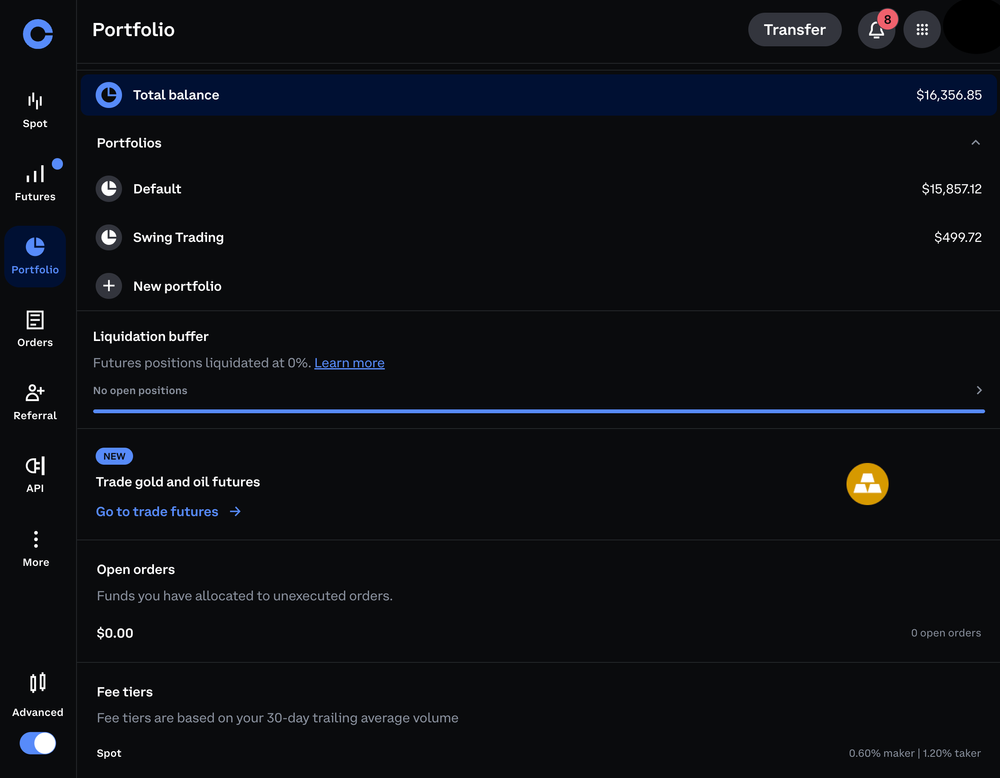Click the Transfer button
This screenshot has height=778, width=1000.
pos(795,30)
